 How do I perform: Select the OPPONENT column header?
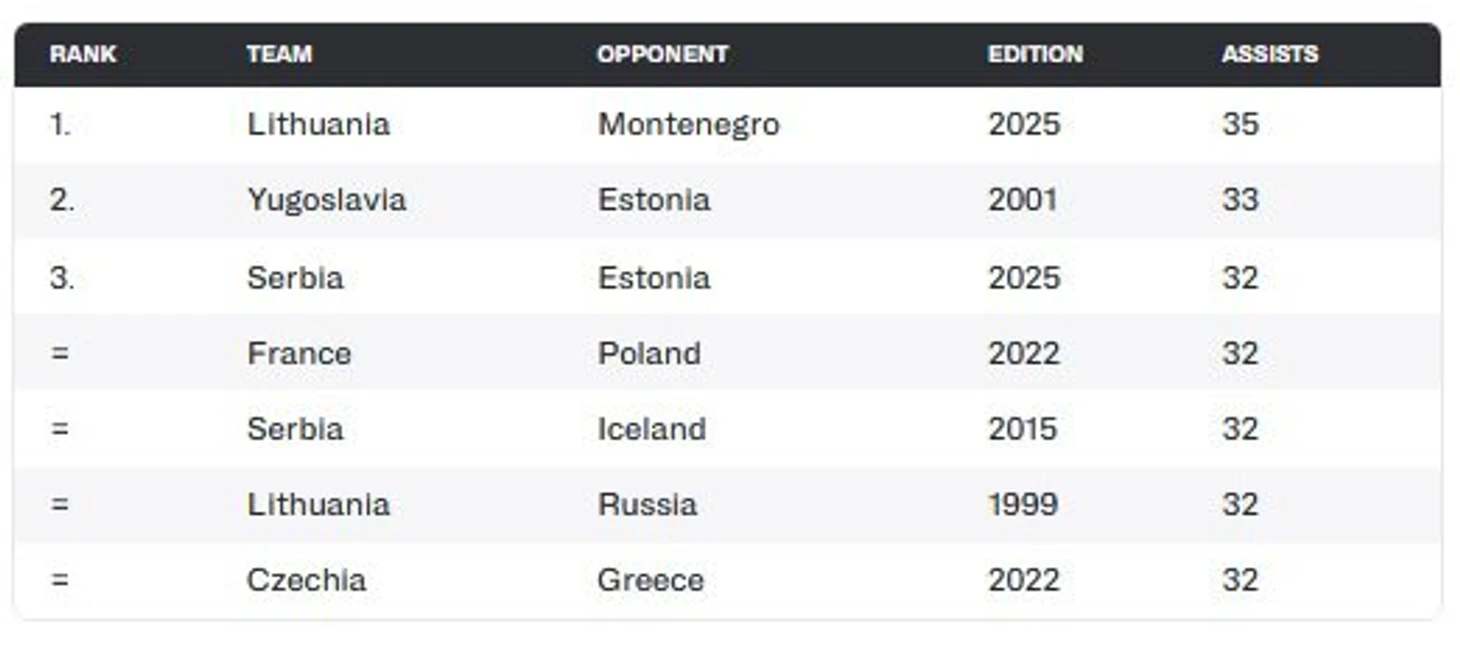coord(662,54)
